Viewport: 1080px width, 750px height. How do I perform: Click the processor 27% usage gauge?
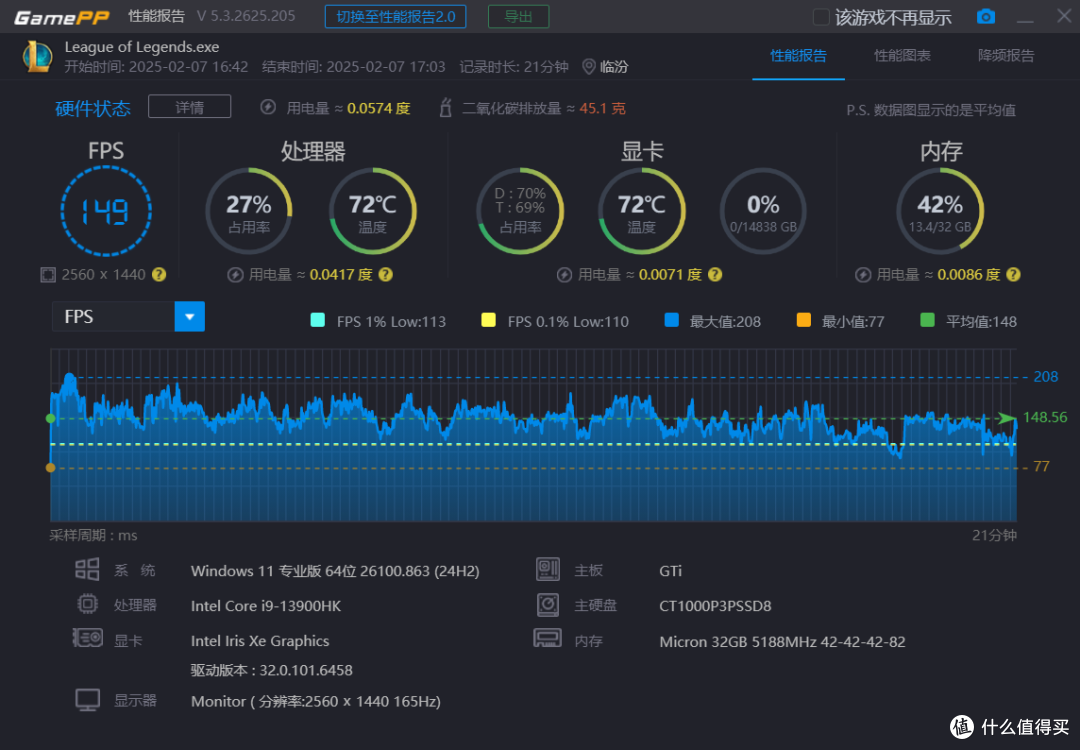tap(249, 211)
